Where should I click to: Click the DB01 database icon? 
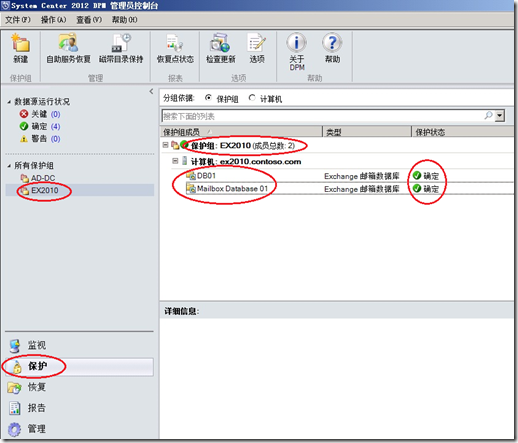pyautogui.click(x=191, y=175)
